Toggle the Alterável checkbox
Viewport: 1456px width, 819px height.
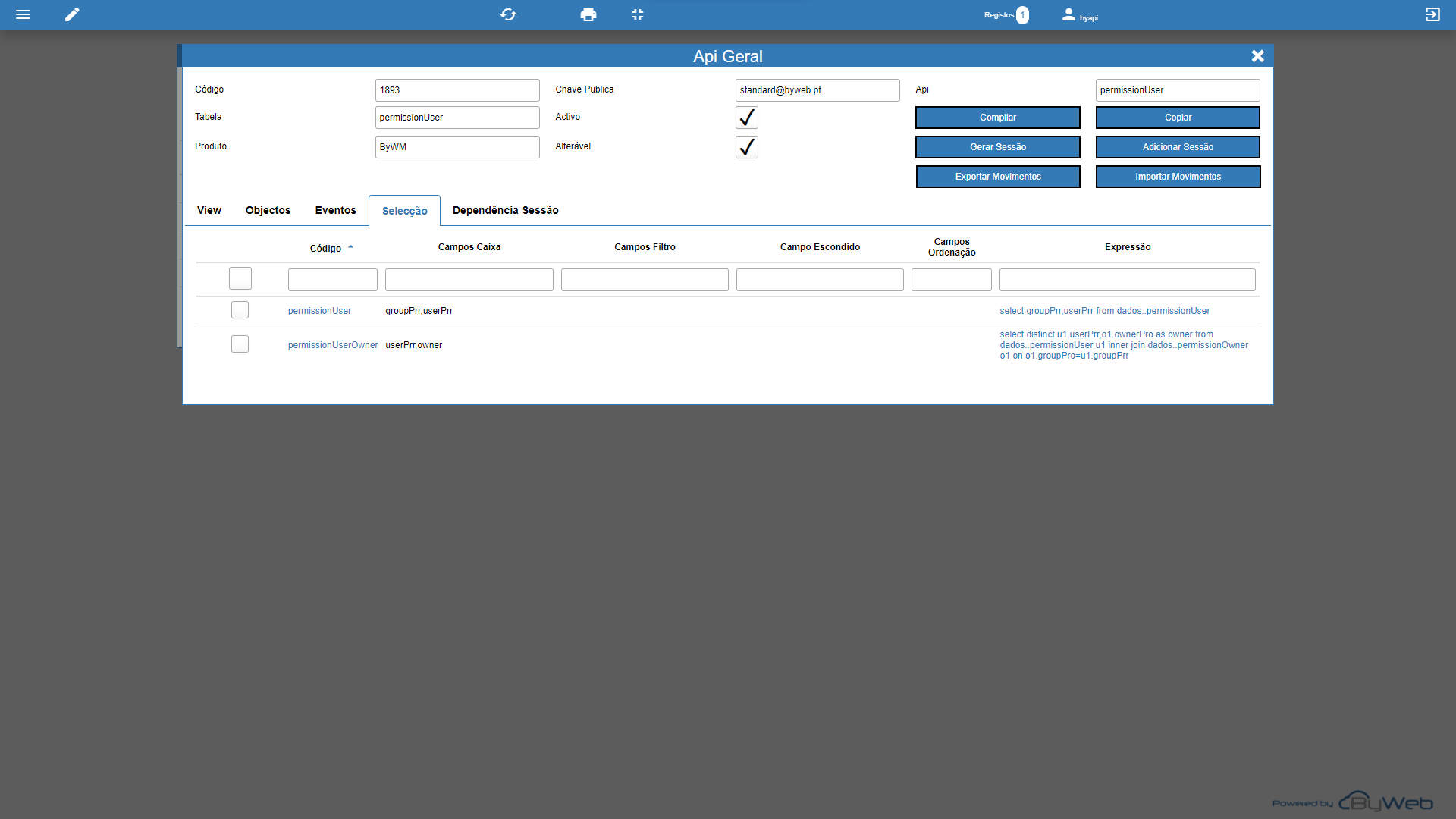point(746,147)
